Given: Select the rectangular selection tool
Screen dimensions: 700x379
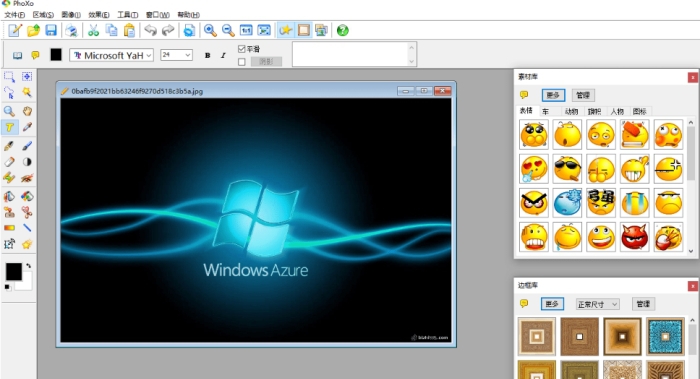Looking at the screenshot, I should point(9,77).
